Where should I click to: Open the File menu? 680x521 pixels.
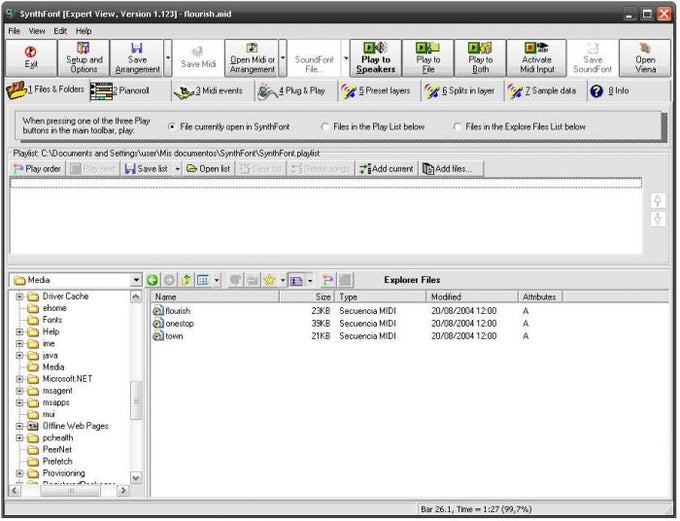[14, 31]
